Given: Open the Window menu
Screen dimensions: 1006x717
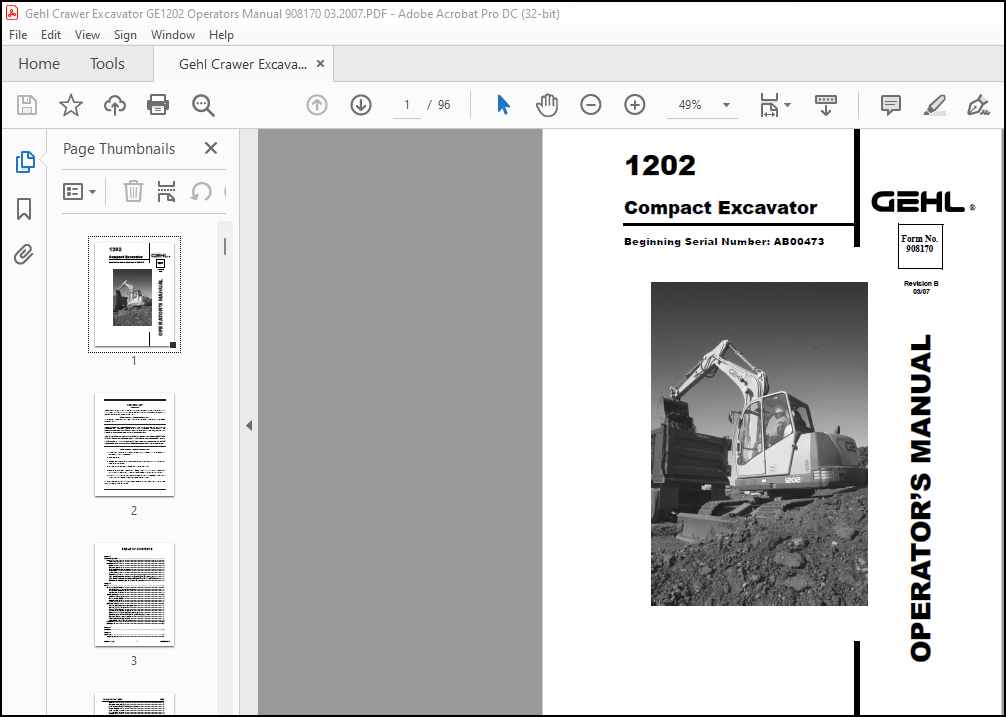Looking at the screenshot, I should click(173, 35).
